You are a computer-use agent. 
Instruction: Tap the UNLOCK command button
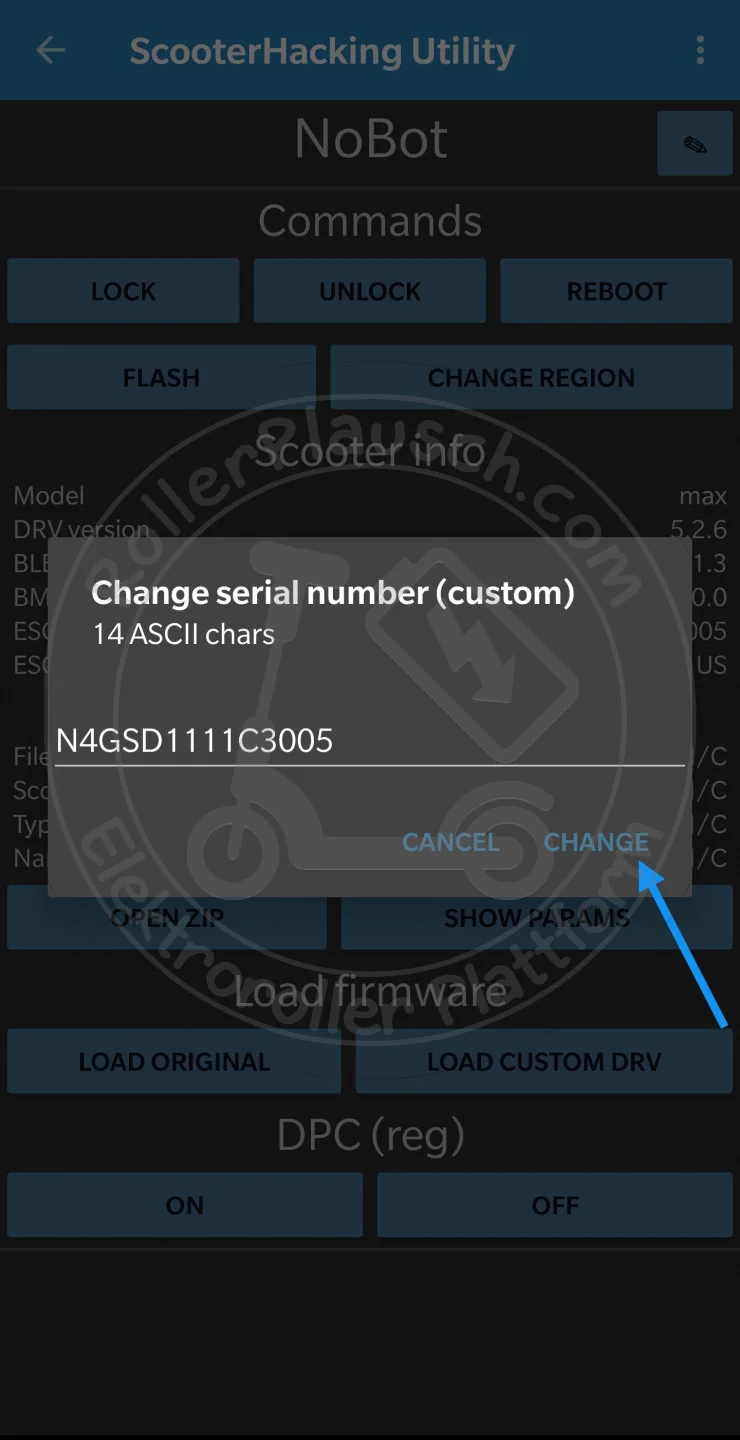(x=370, y=291)
